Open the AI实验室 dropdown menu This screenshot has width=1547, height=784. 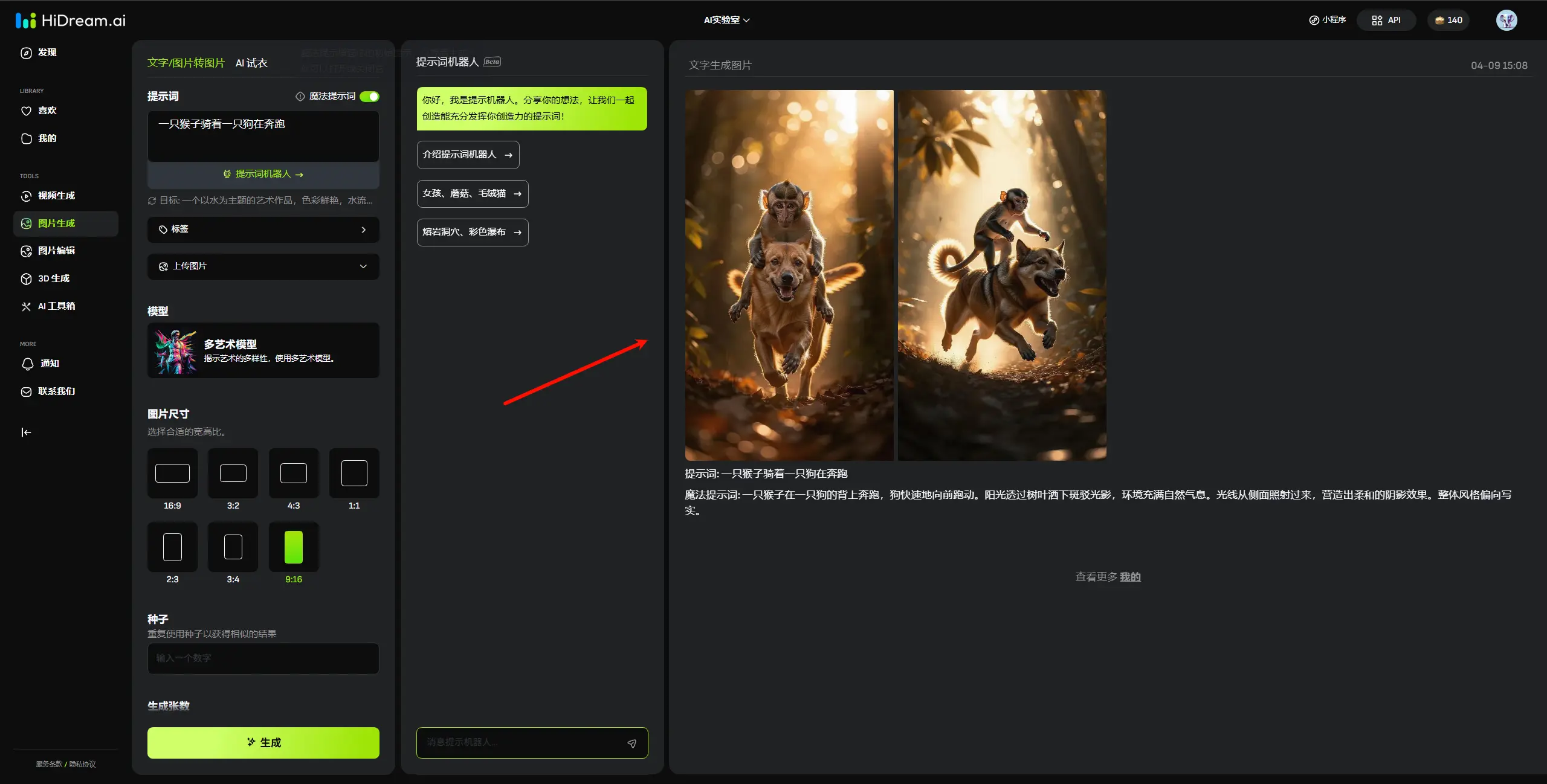point(726,20)
